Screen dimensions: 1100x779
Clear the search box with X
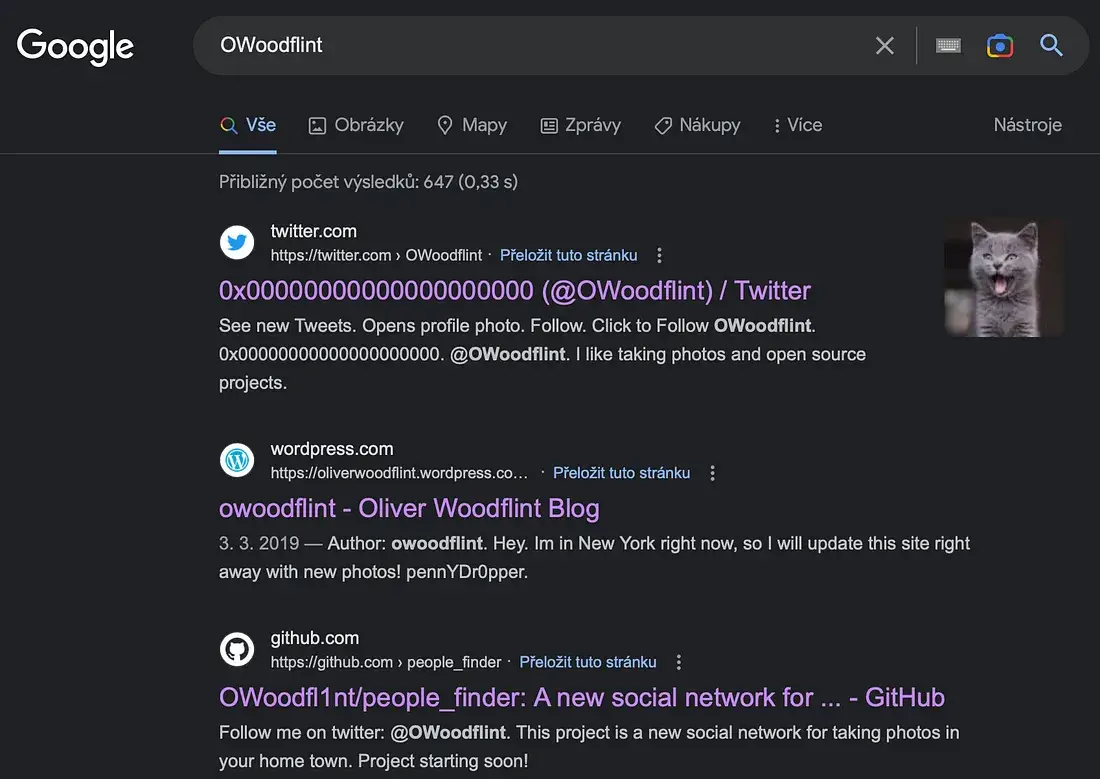tap(885, 46)
